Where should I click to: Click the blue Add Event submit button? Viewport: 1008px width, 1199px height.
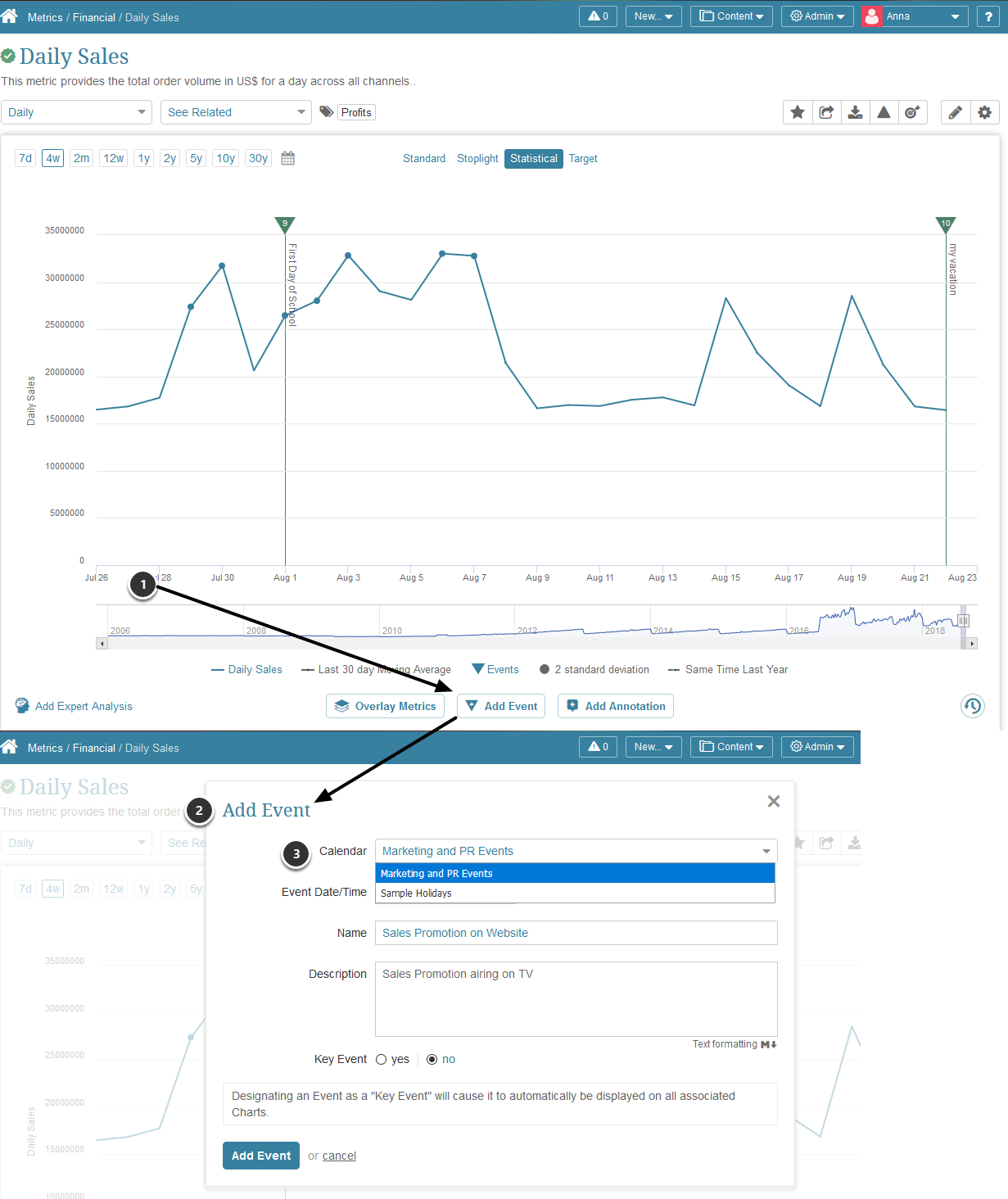[261, 1156]
